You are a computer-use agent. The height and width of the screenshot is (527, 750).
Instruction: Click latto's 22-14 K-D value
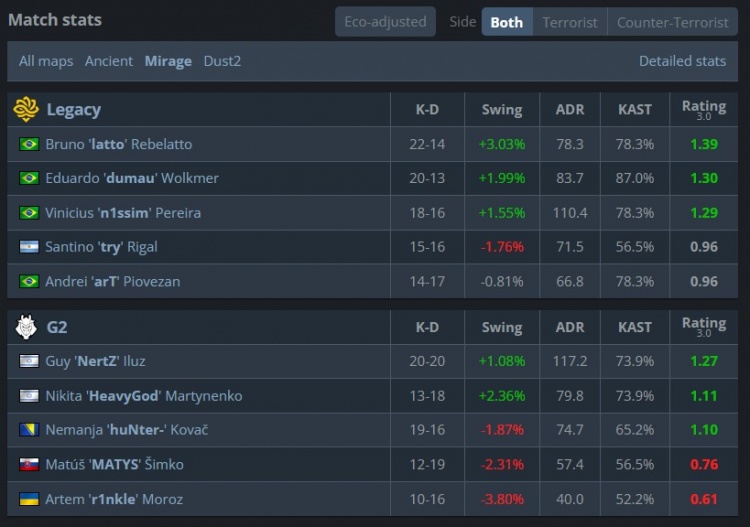[427, 144]
